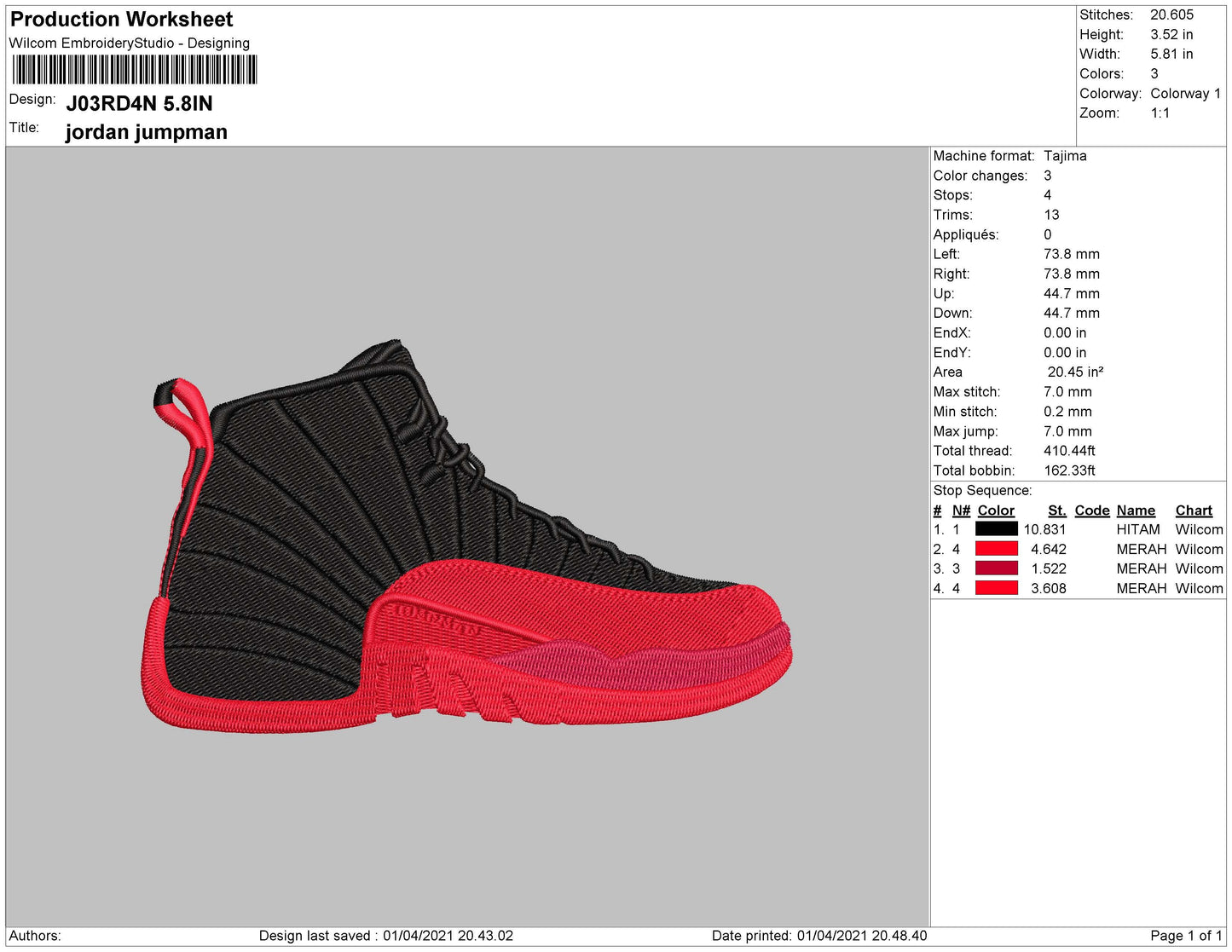
Task: Click the 'St.' column header
Action: coord(1057,511)
